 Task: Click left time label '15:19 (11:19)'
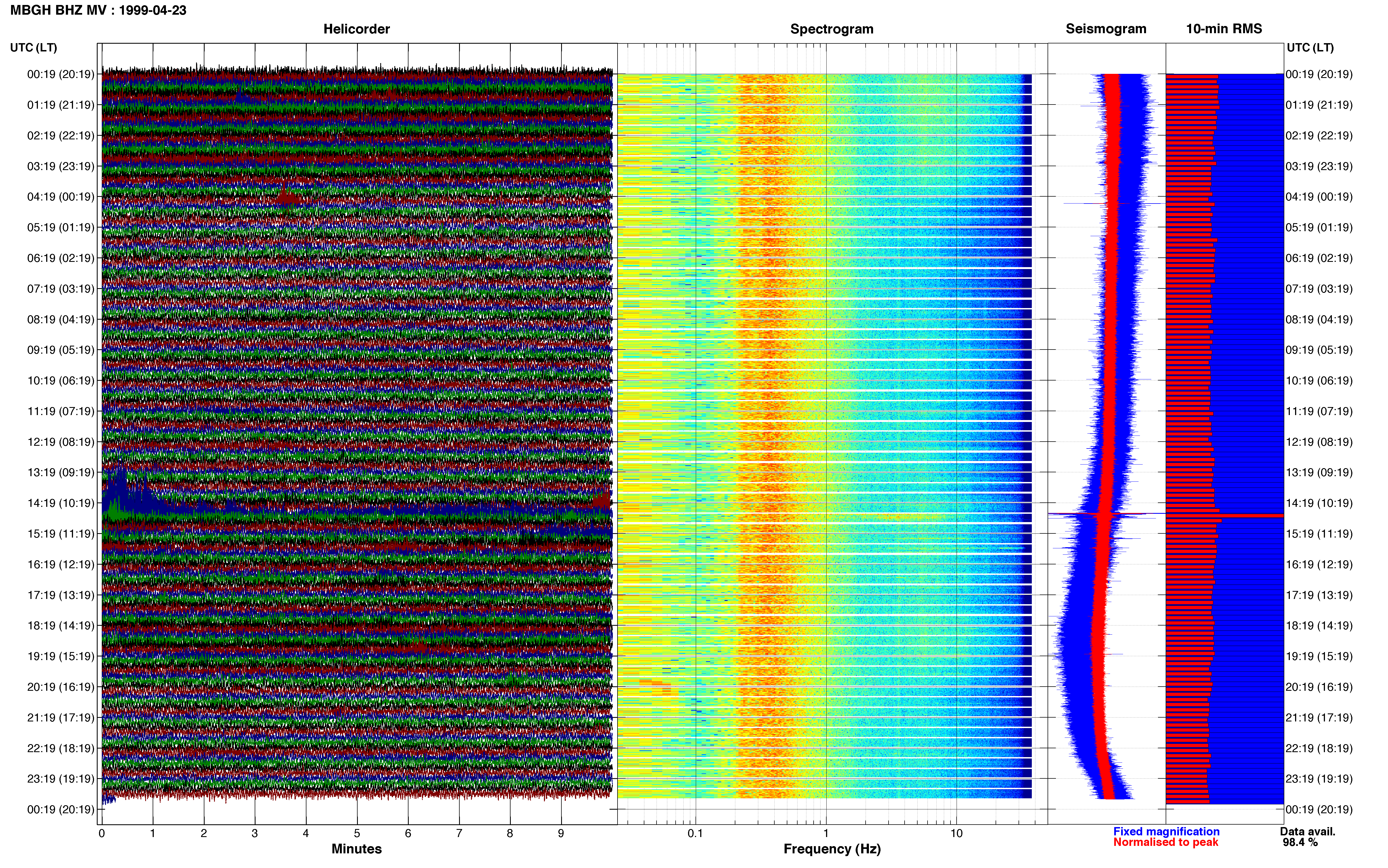click(60, 534)
